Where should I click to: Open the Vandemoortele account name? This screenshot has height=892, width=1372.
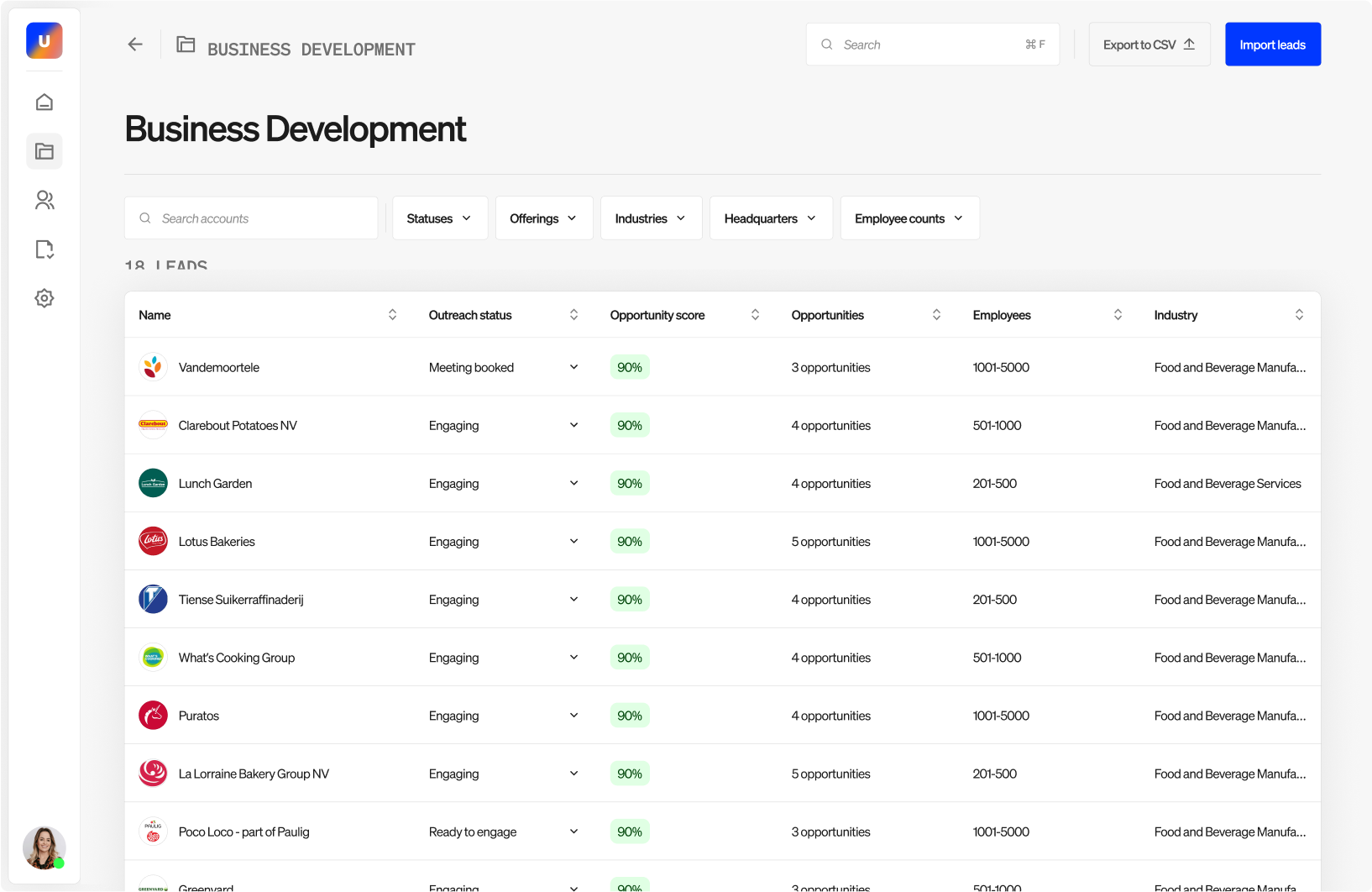tap(219, 367)
